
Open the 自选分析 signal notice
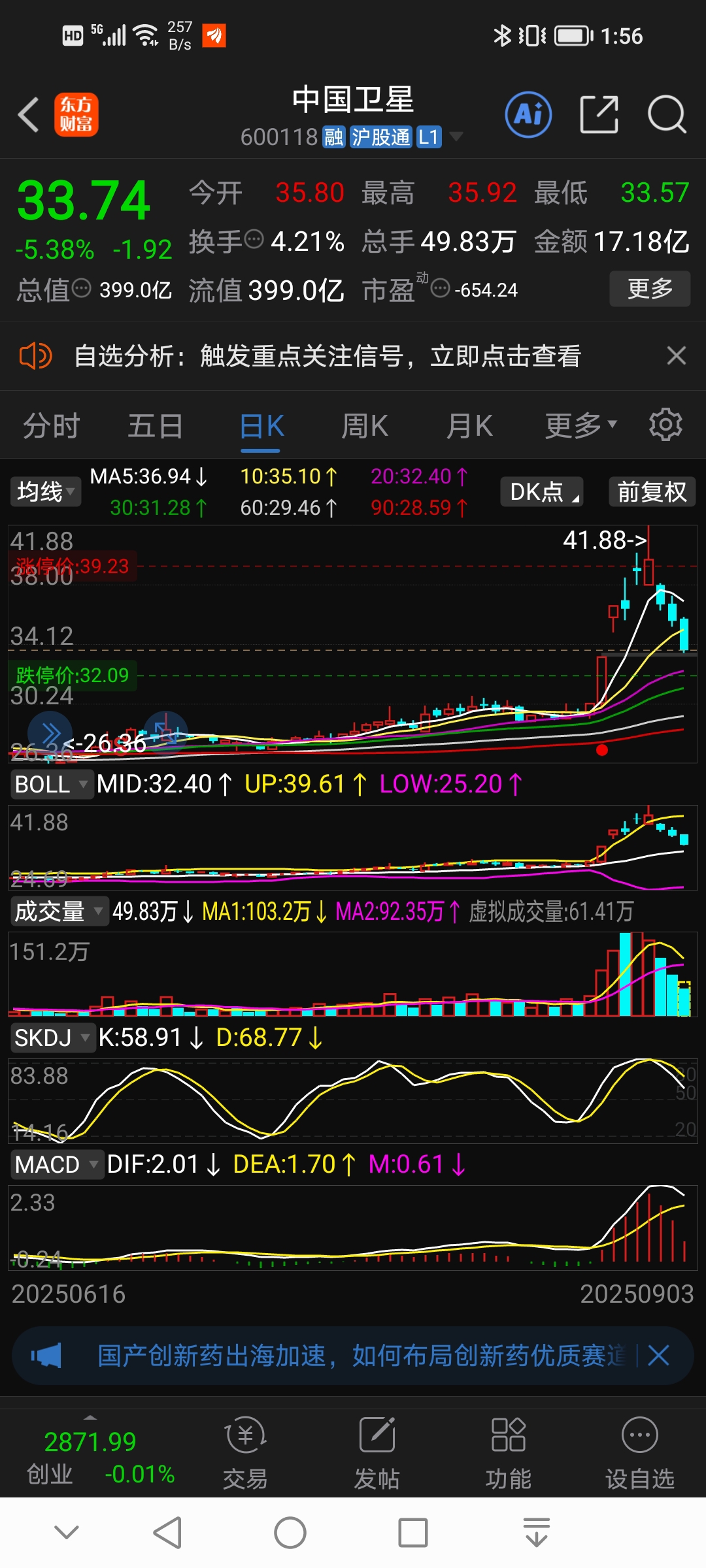(328, 356)
